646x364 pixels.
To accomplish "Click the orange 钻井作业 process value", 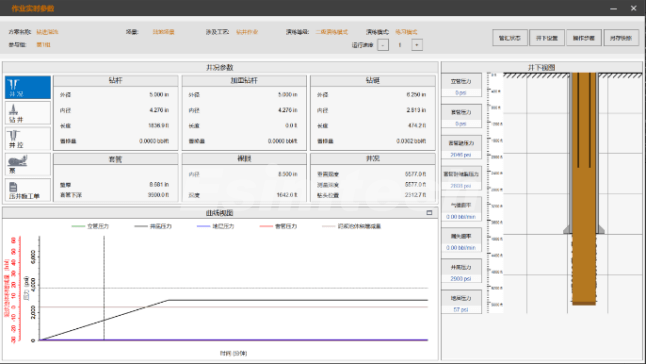I will click(247, 32).
